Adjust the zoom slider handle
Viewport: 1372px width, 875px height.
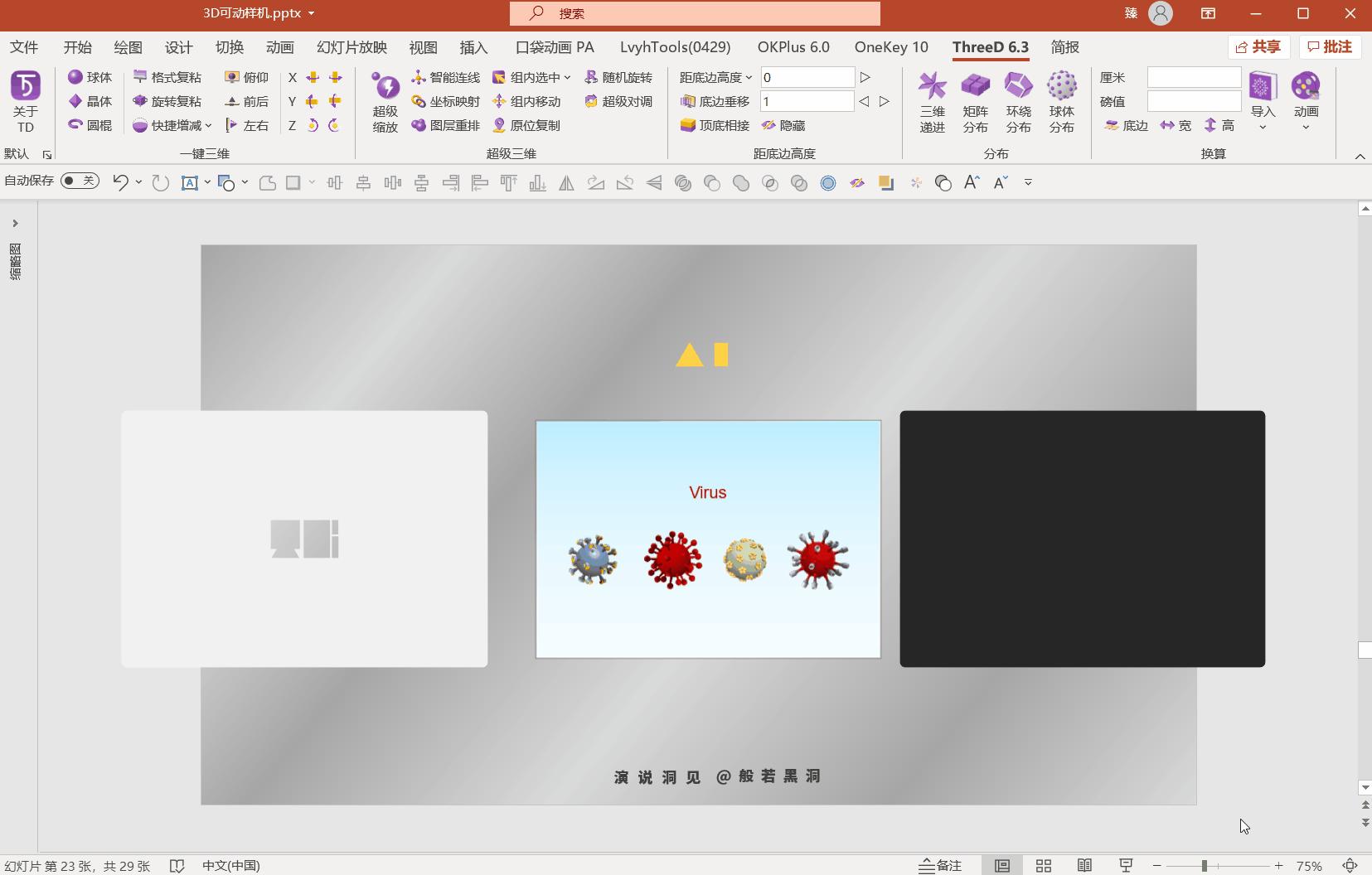(x=1205, y=866)
